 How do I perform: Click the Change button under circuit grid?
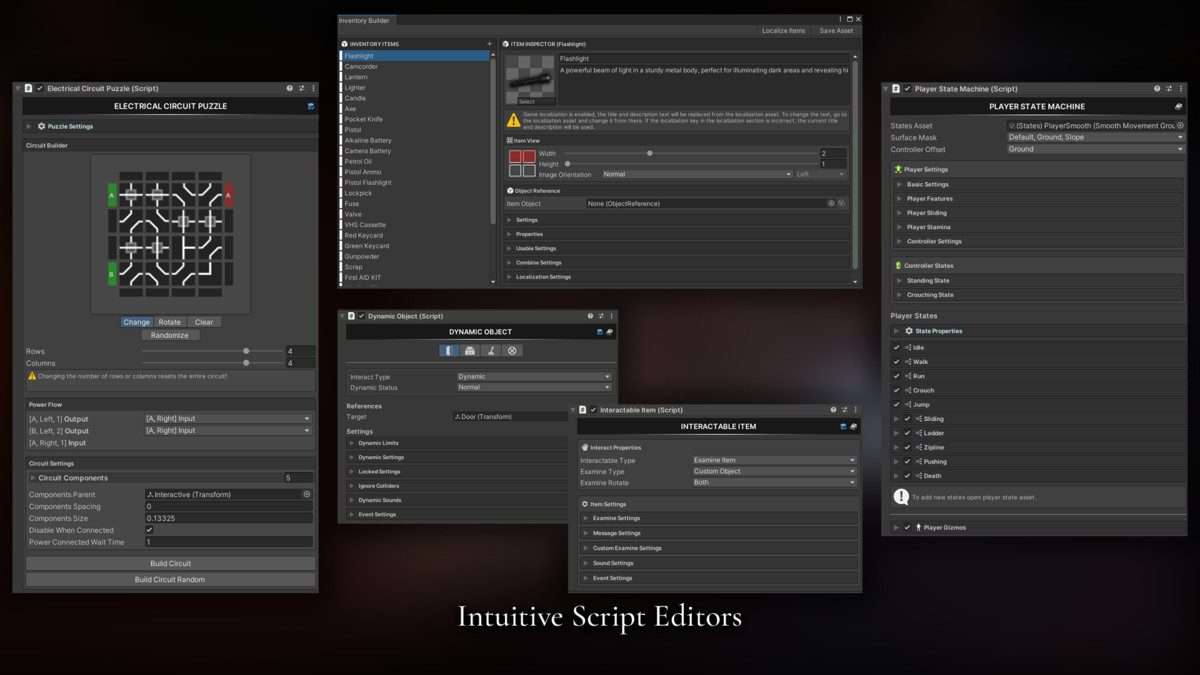pos(137,322)
